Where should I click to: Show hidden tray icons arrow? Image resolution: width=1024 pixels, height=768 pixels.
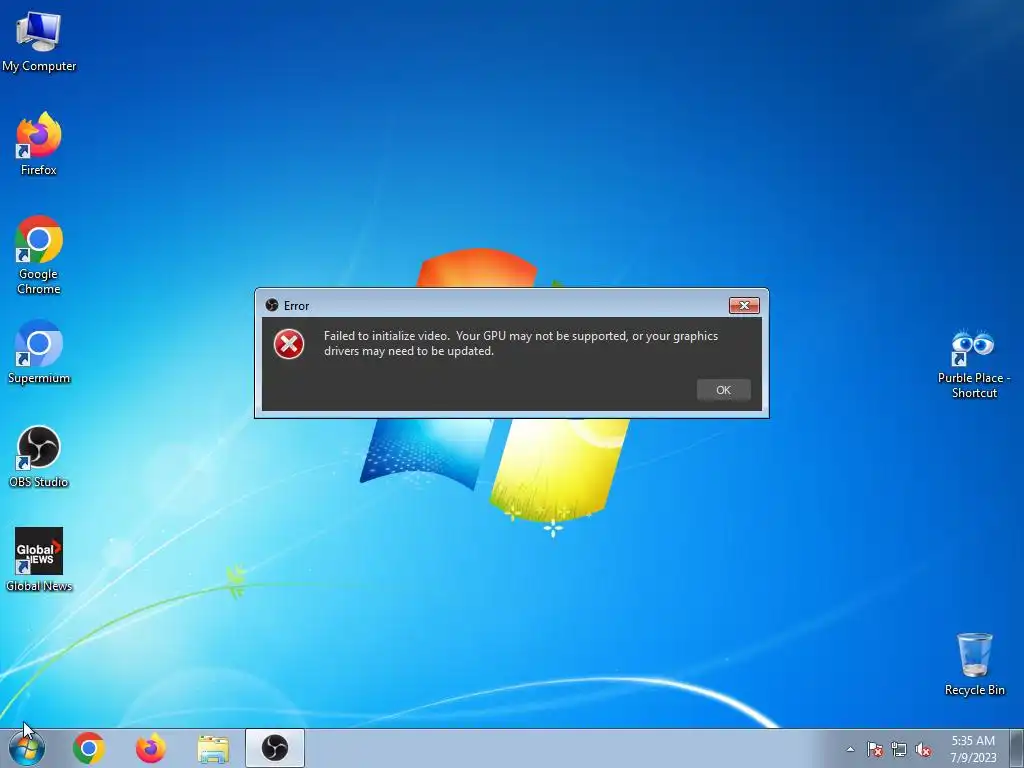(850, 749)
